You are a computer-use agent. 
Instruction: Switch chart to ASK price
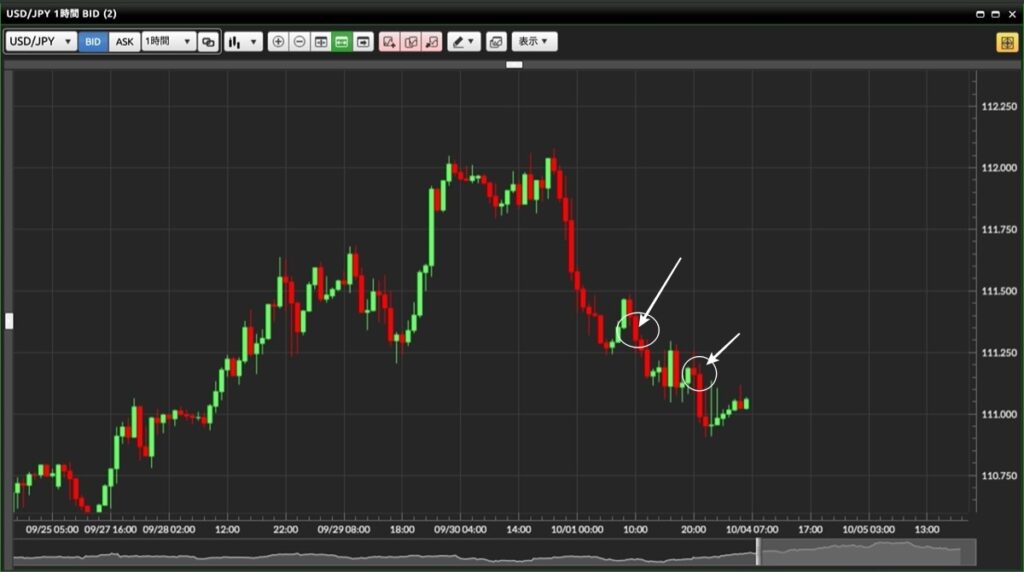point(124,42)
